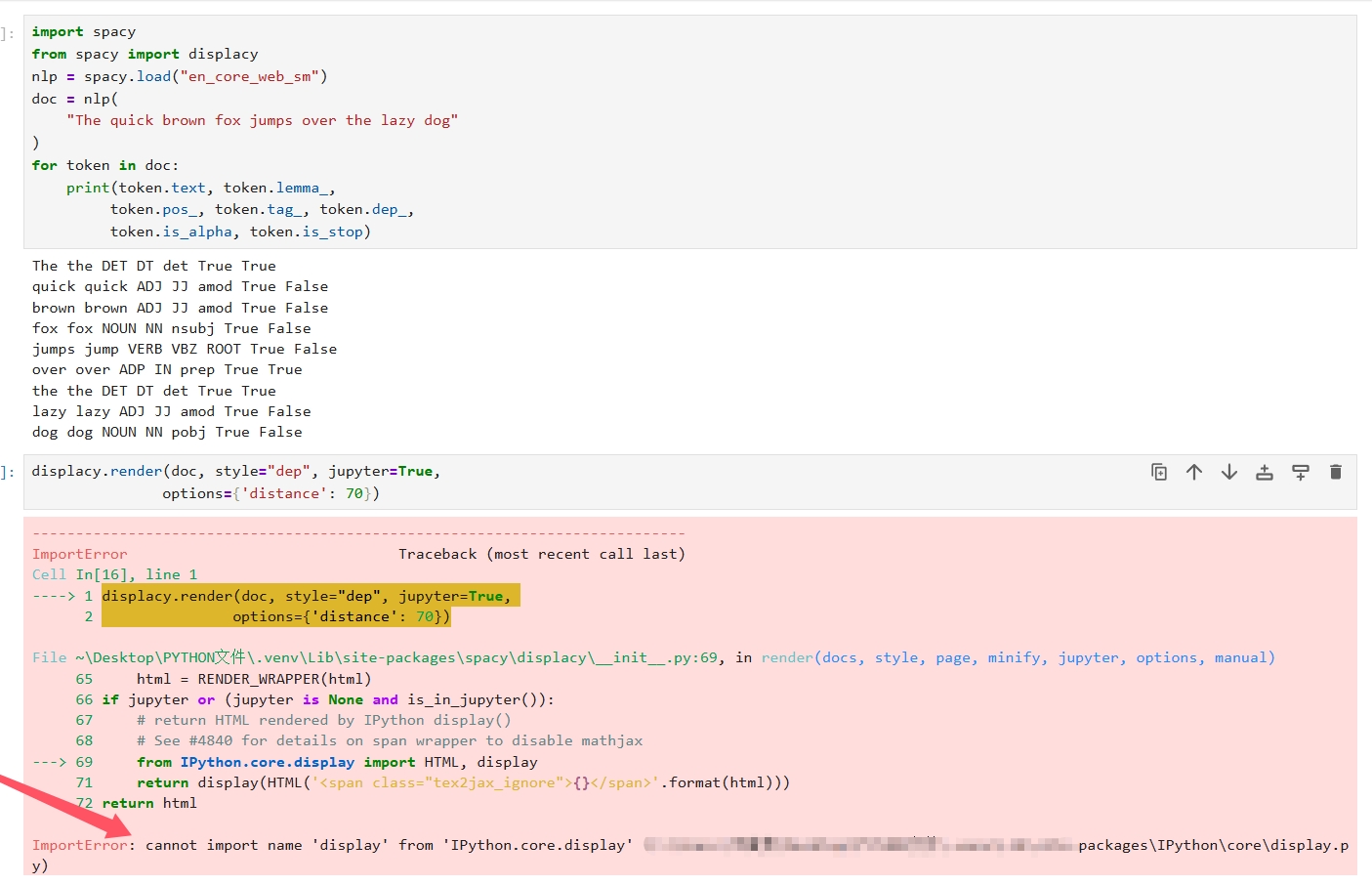Click into the displacy.render code cell editor
This screenshot has height=885, width=1372.
point(689,482)
